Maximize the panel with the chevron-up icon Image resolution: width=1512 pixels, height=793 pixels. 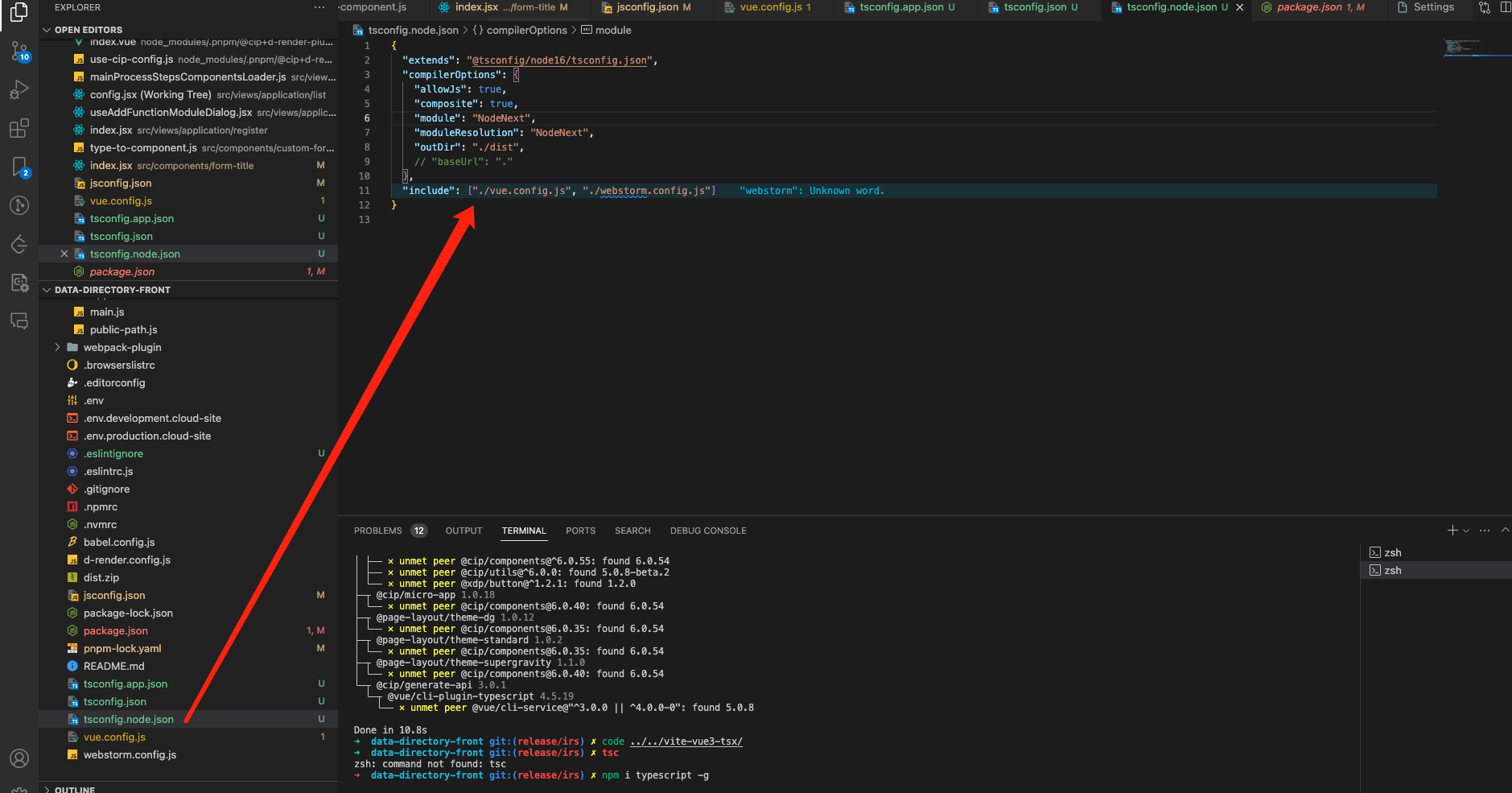(1505, 530)
